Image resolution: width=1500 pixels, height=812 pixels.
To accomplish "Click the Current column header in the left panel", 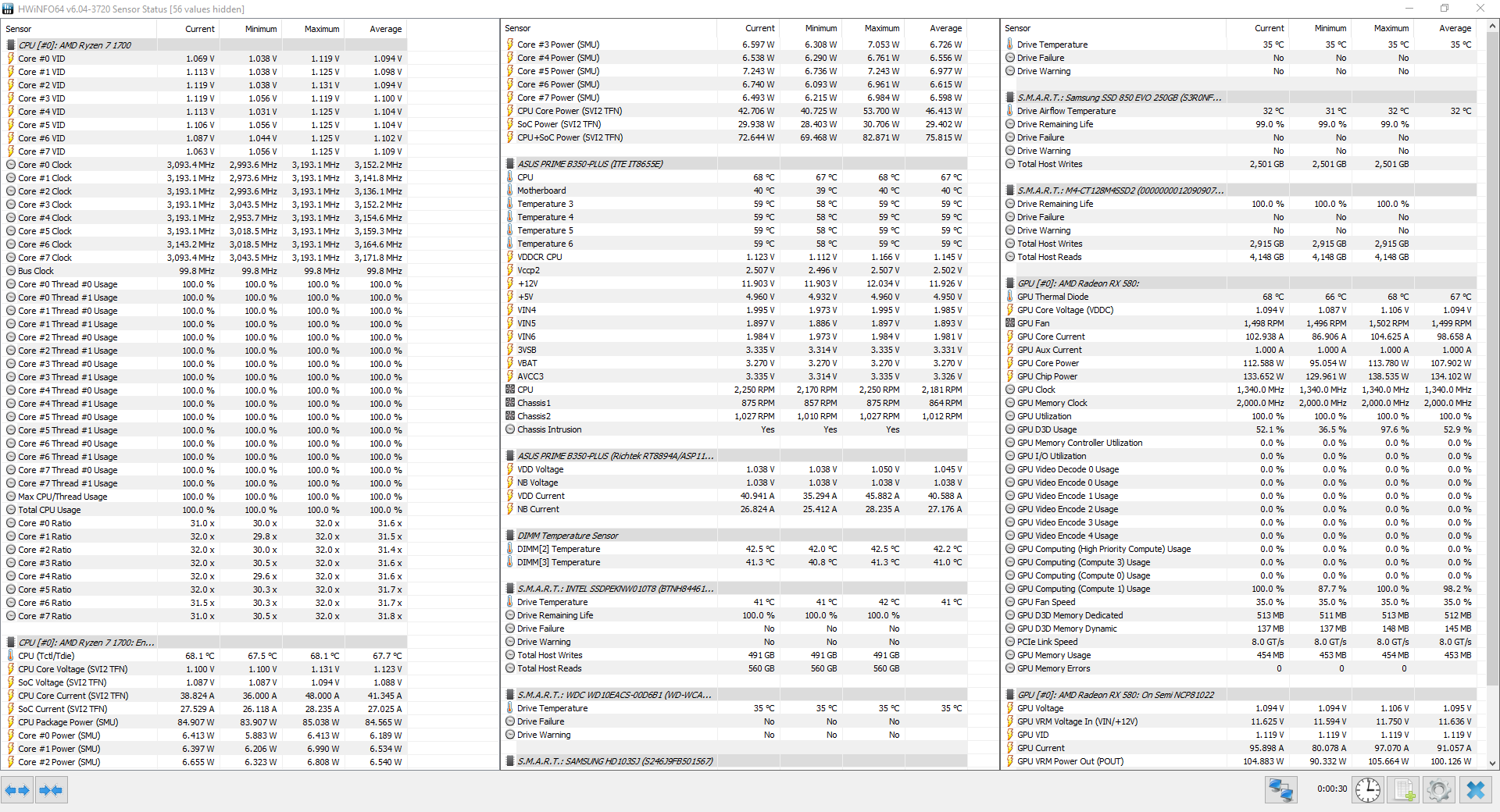I will pyautogui.click(x=188, y=29).
